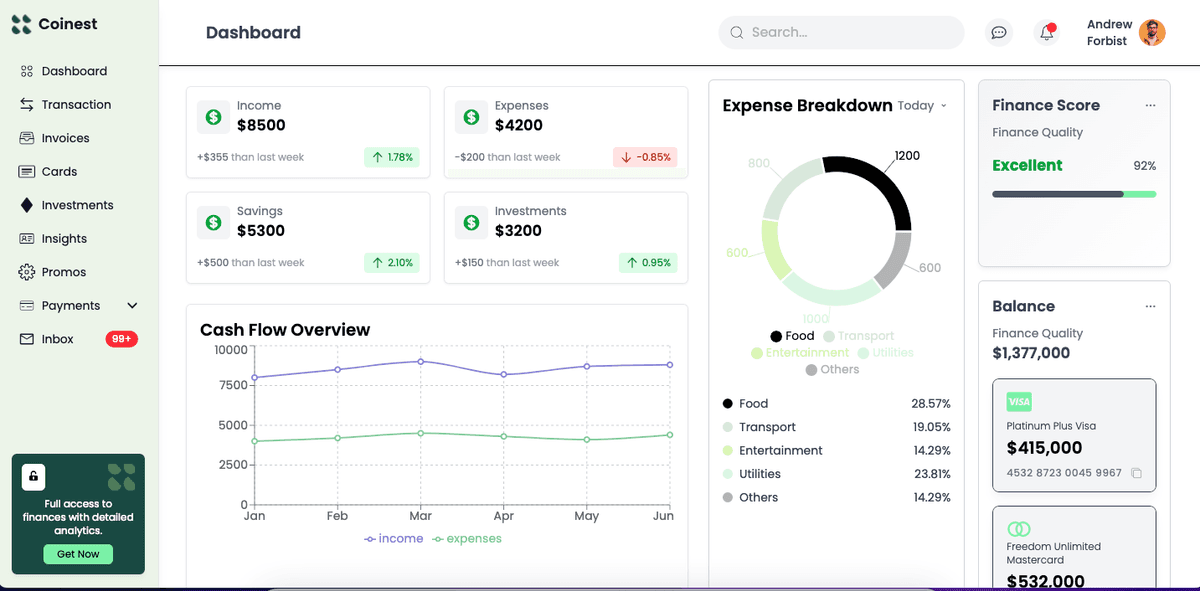This screenshot has height=591, width=1200.
Task: Click Andrew Forbist's profile avatar
Action: (1152, 32)
